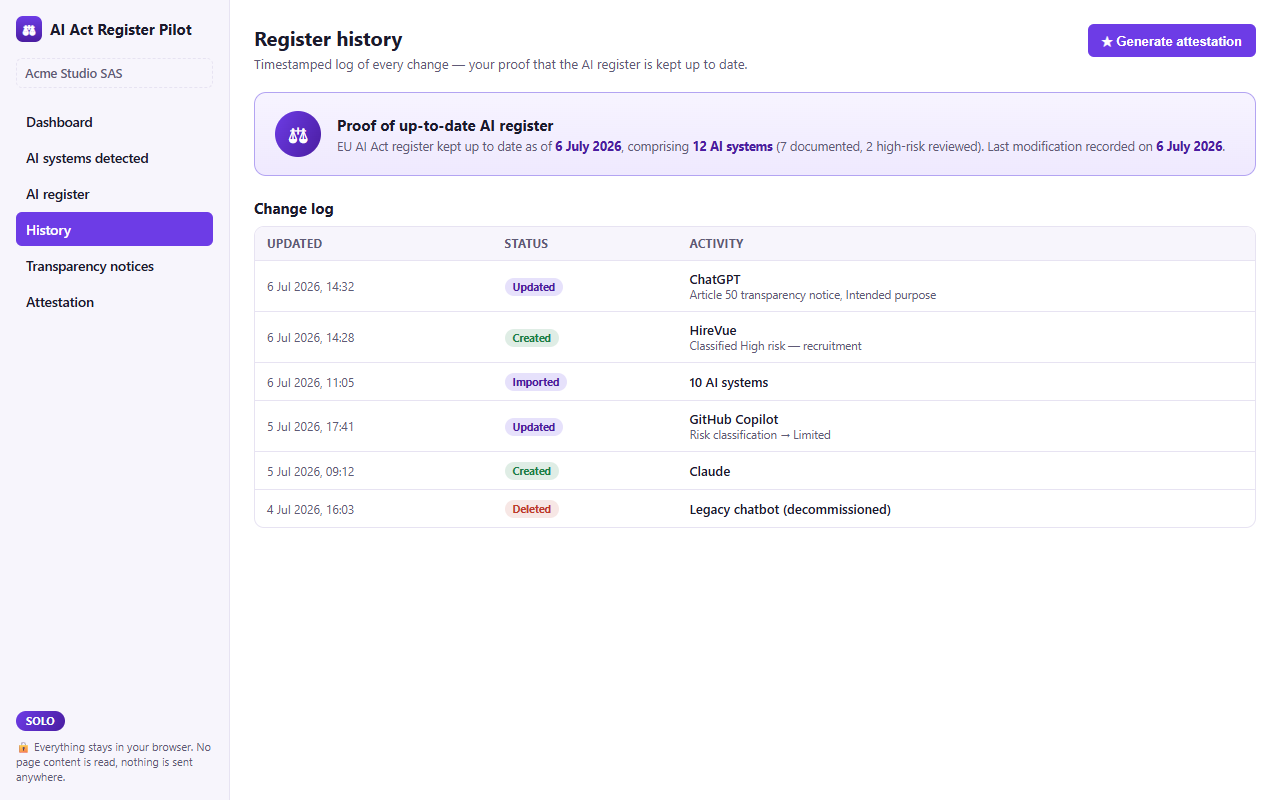
Task: Click the SOLO plan badge
Action: 40,721
